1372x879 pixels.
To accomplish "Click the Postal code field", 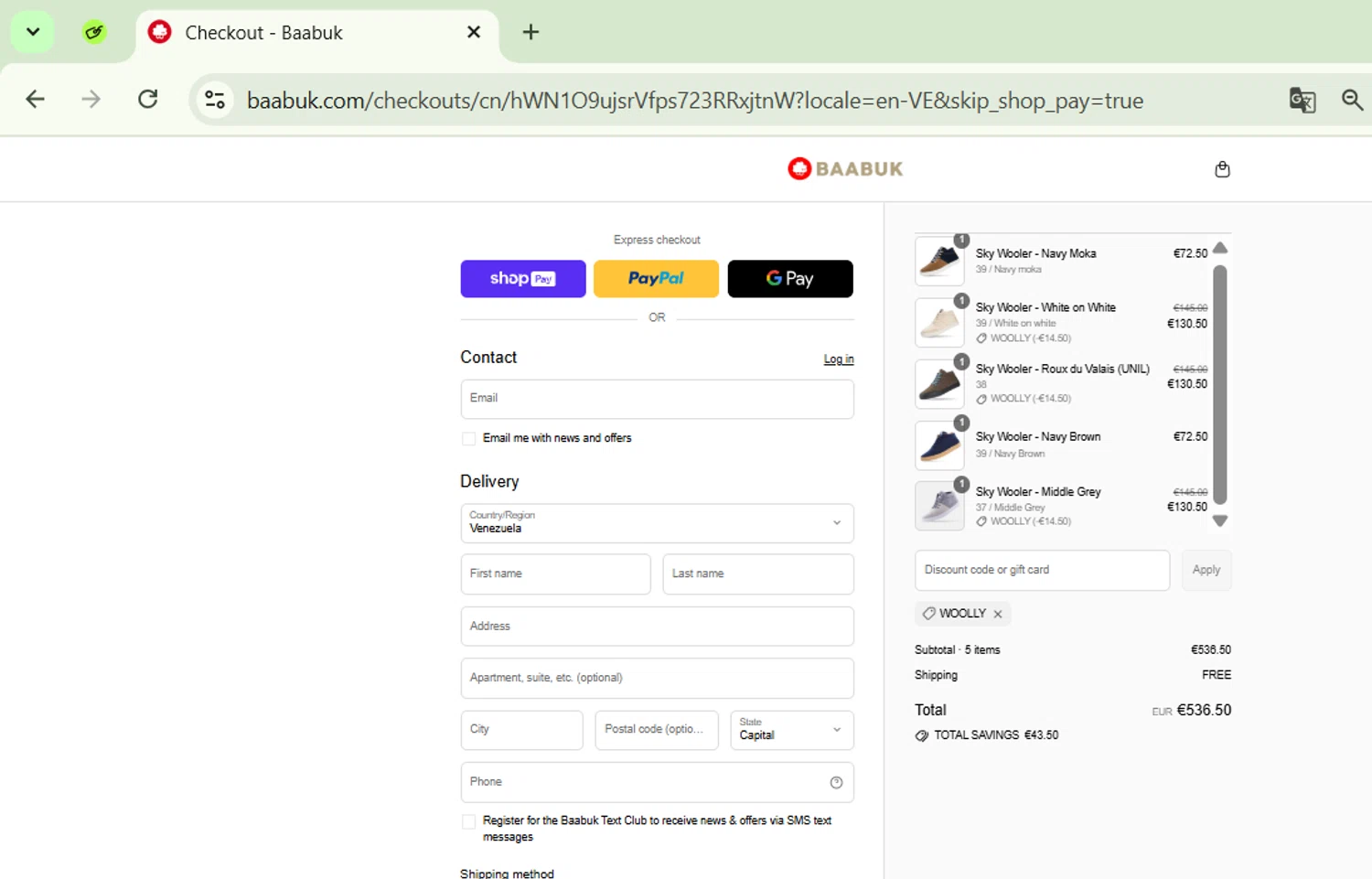I will [x=657, y=730].
